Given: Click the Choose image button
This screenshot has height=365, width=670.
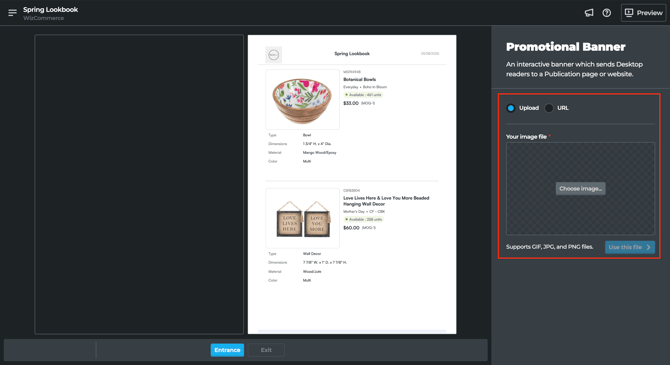Looking at the screenshot, I should (x=580, y=188).
